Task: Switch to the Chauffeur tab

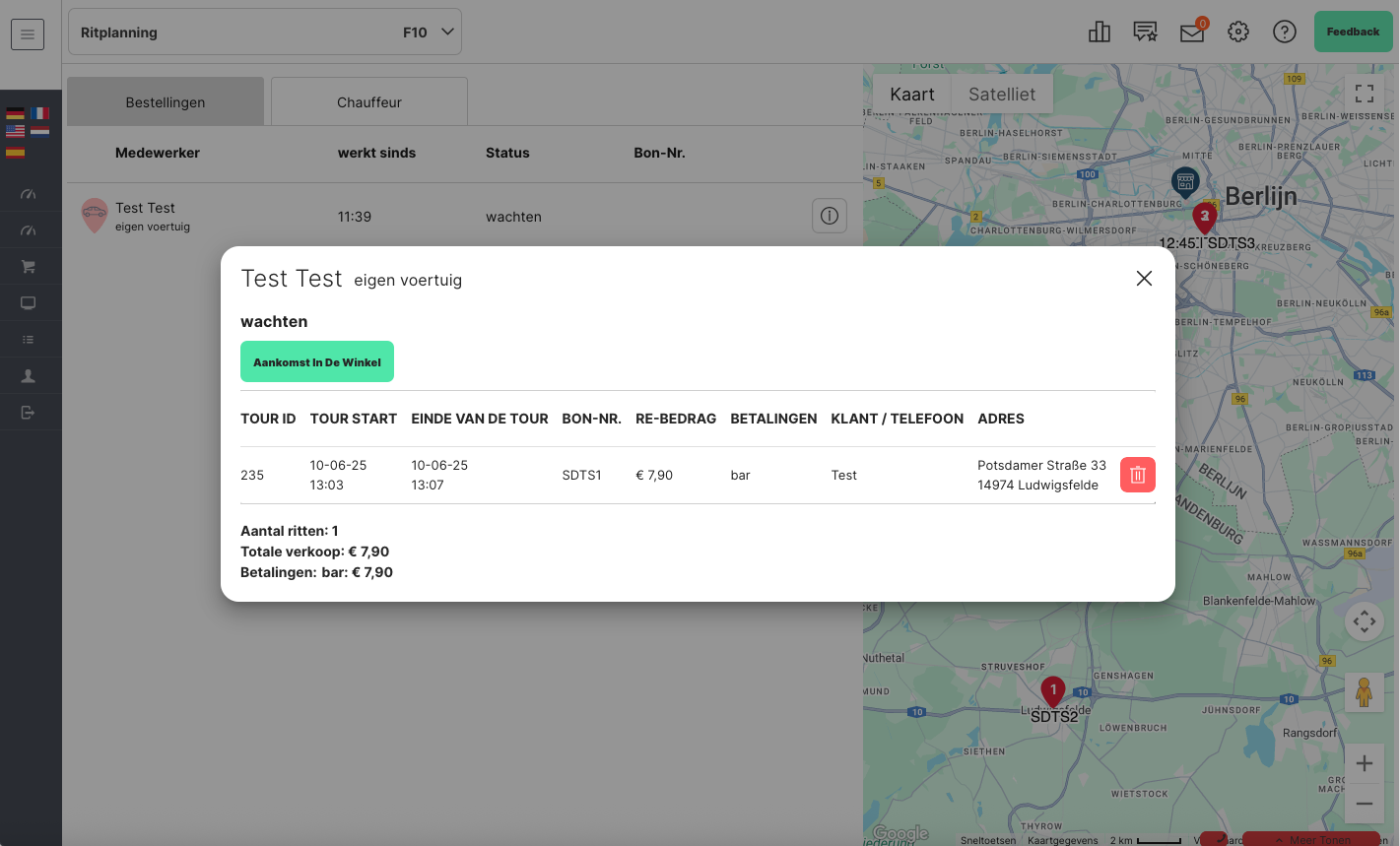Action: (369, 102)
